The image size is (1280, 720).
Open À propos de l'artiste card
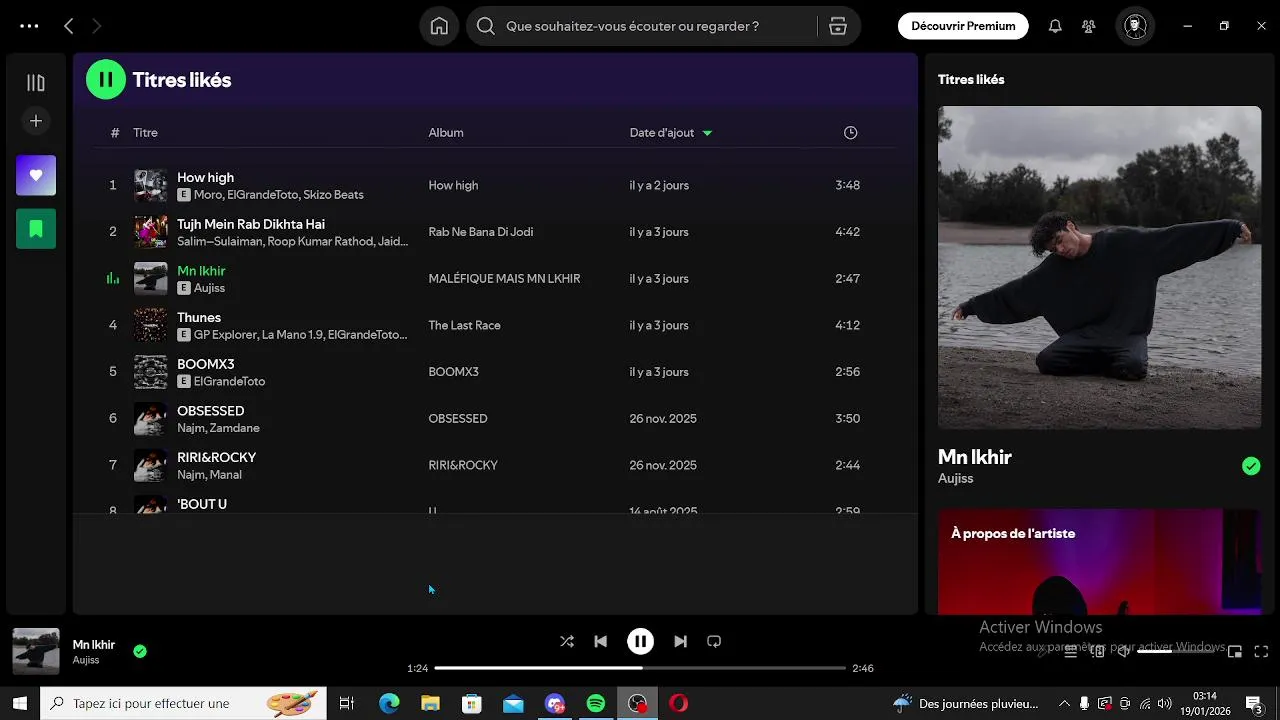coord(1099,560)
